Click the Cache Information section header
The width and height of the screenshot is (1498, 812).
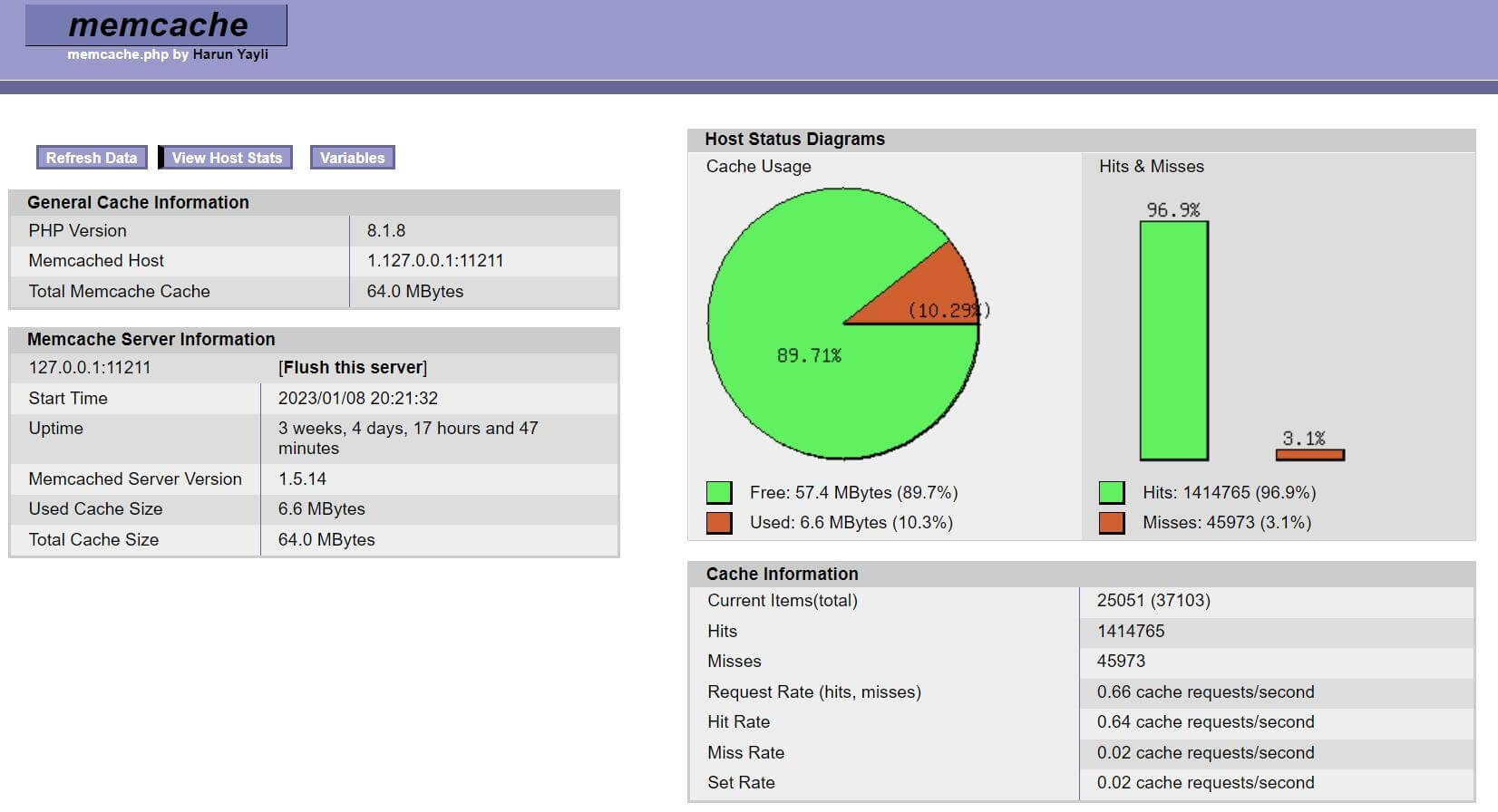[x=782, y=574]
